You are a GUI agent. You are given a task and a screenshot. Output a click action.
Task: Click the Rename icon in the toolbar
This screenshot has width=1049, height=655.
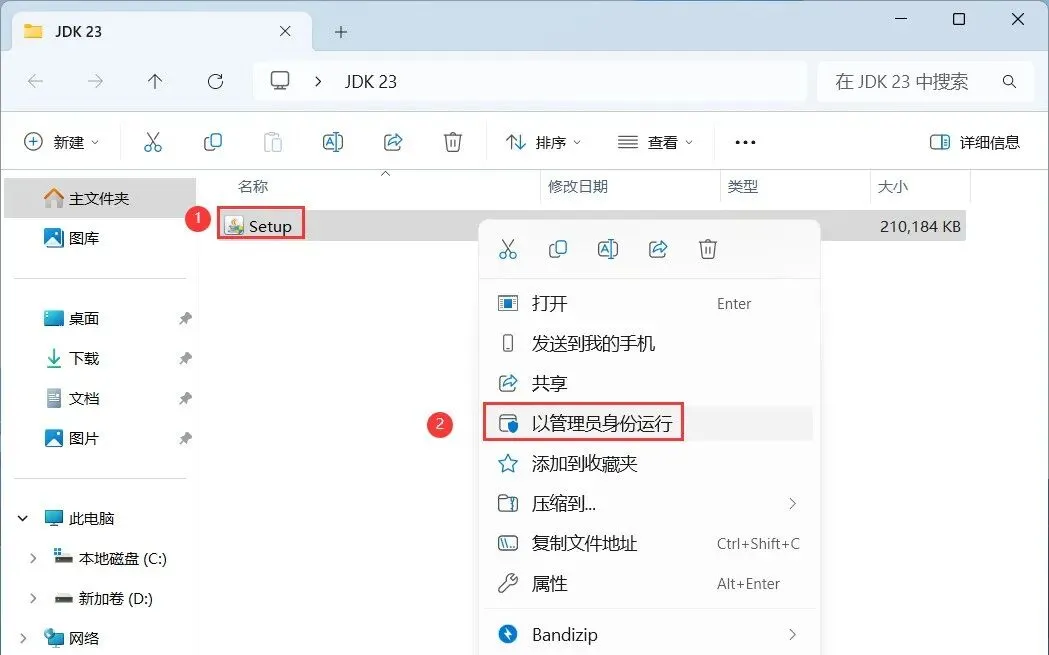(332, 142)
